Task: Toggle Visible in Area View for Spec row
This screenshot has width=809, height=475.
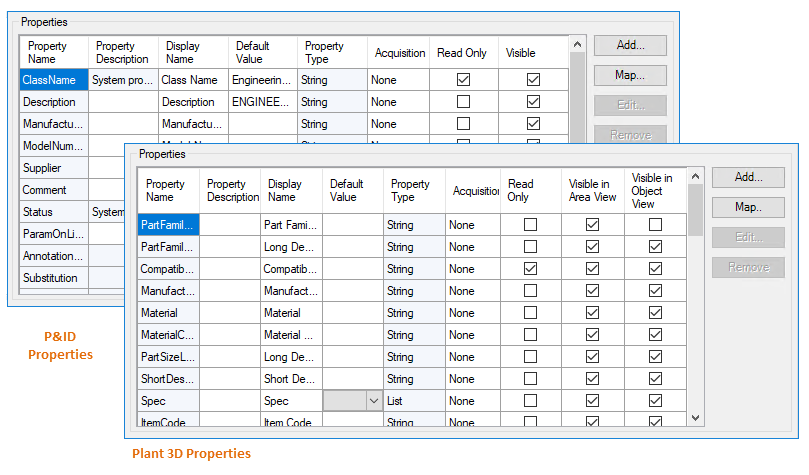Action: (593, 401)
